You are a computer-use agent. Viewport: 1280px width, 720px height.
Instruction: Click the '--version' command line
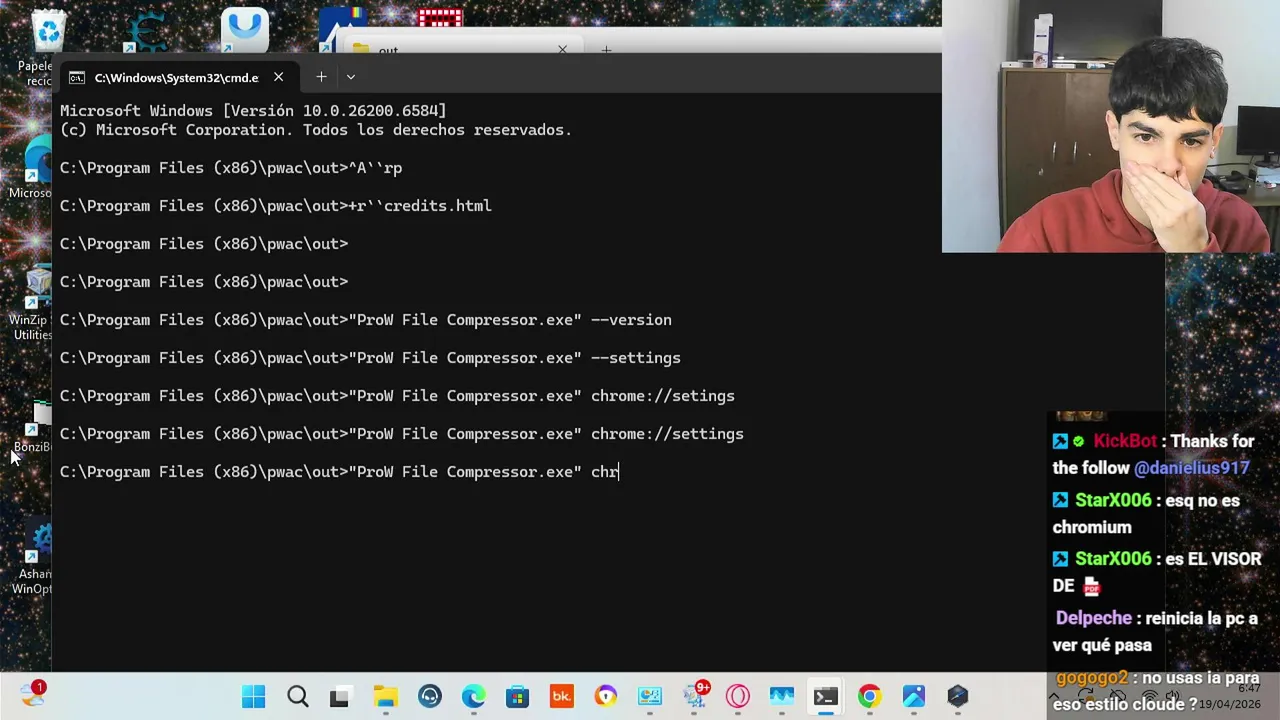coord(366,320)
